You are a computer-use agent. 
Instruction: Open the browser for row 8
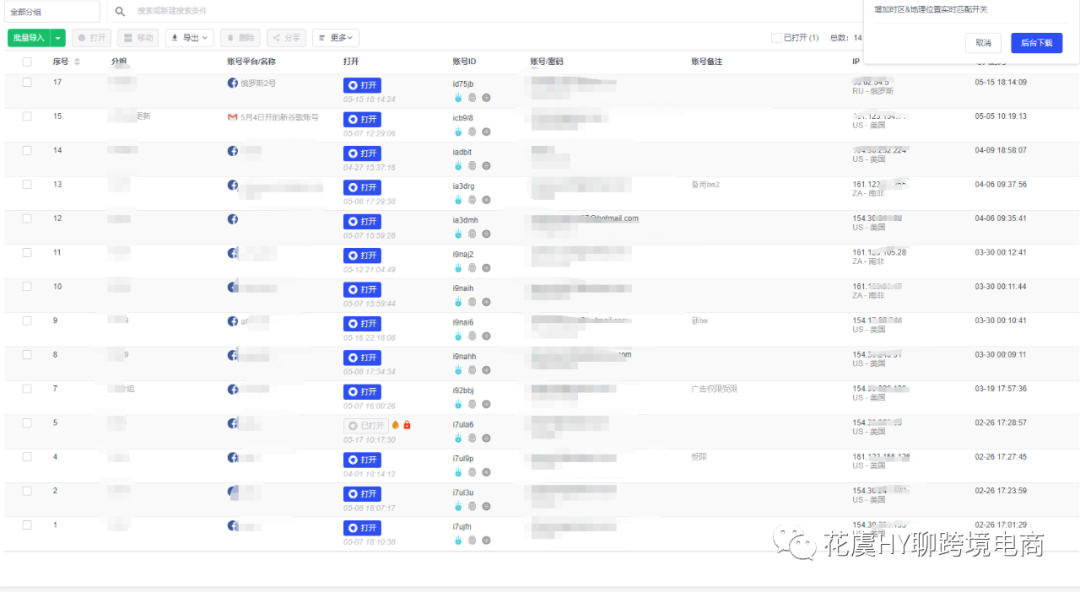coord(362,358)
